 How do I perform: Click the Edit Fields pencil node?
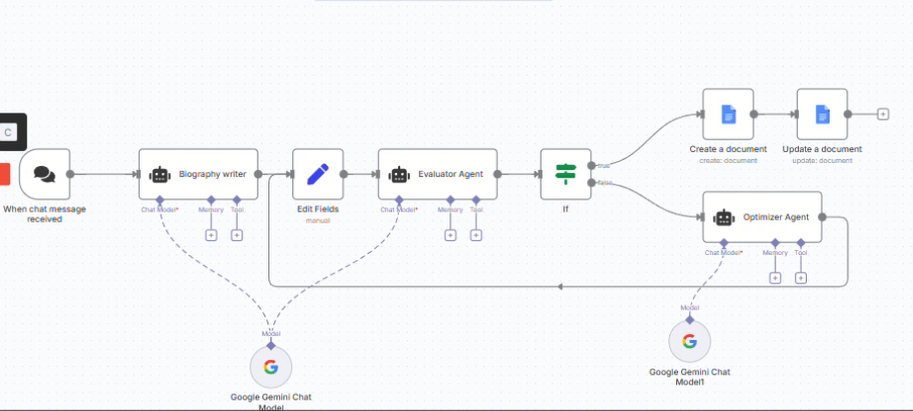[x=318, y=174]
